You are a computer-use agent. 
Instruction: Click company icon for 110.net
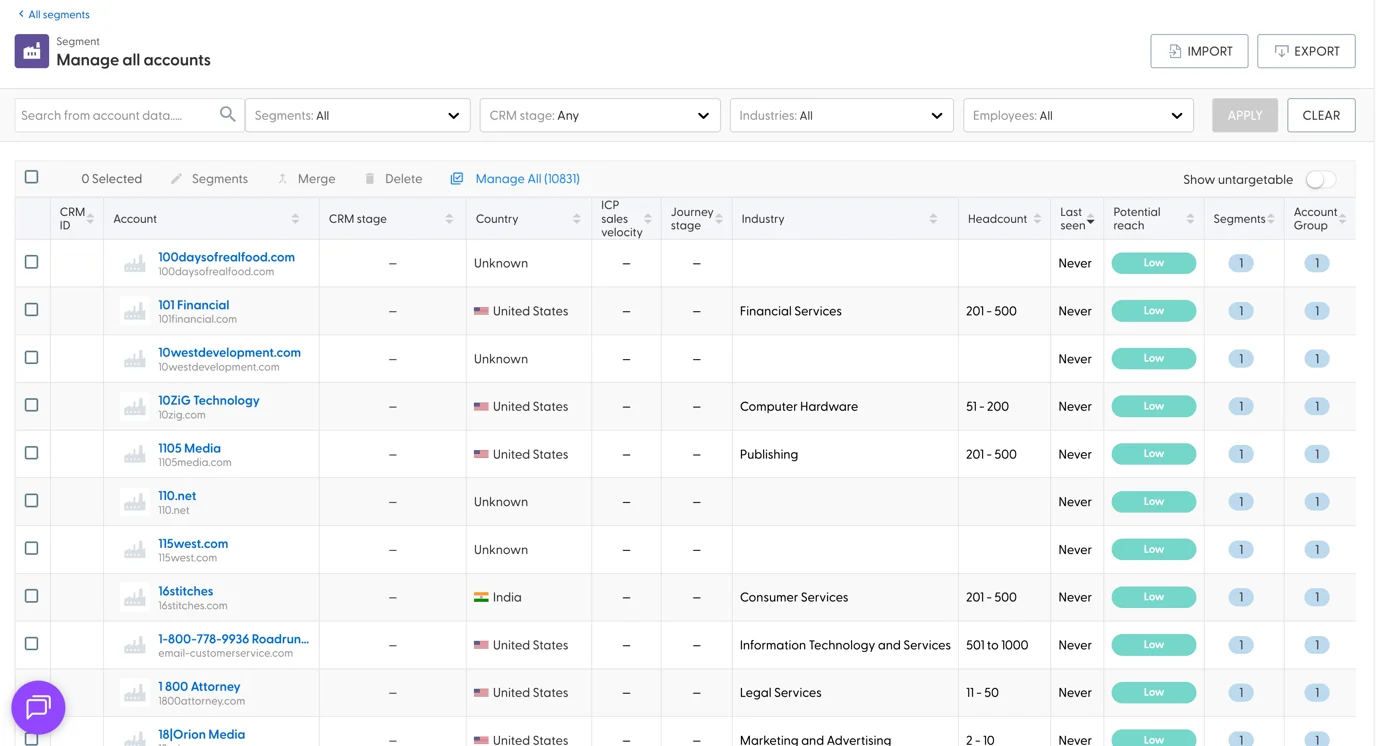pos(135,503)
